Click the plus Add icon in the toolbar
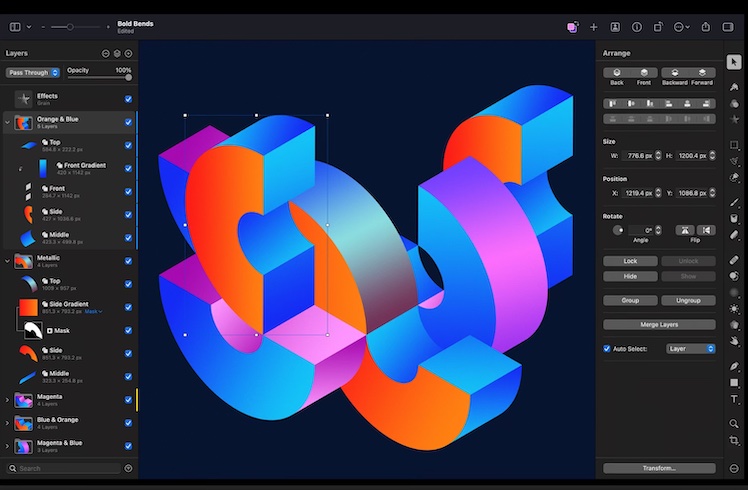The width and height of the screenshot is (748, 490). pos(593,27)
